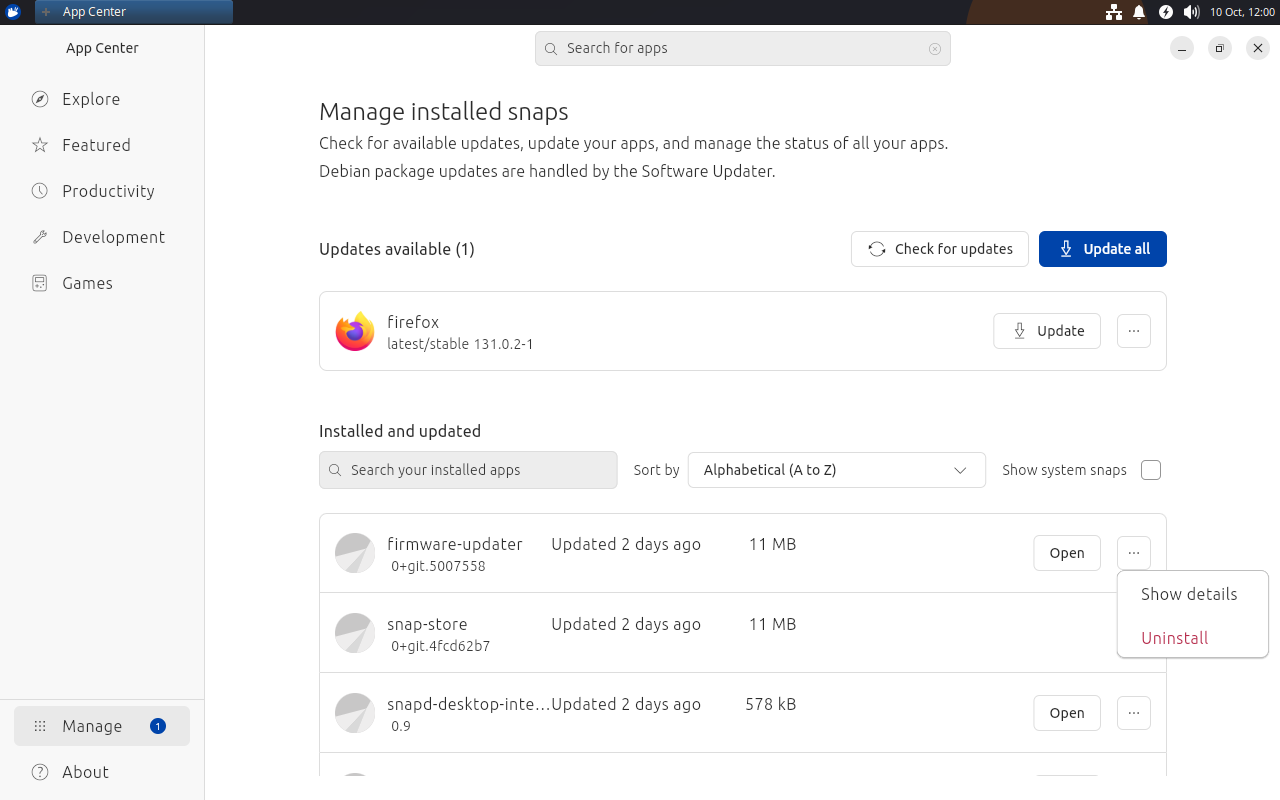Viewport: 1280px width, 800px height.
Task: Enable Show system snaps checkbox
Action: point(1151,470)
